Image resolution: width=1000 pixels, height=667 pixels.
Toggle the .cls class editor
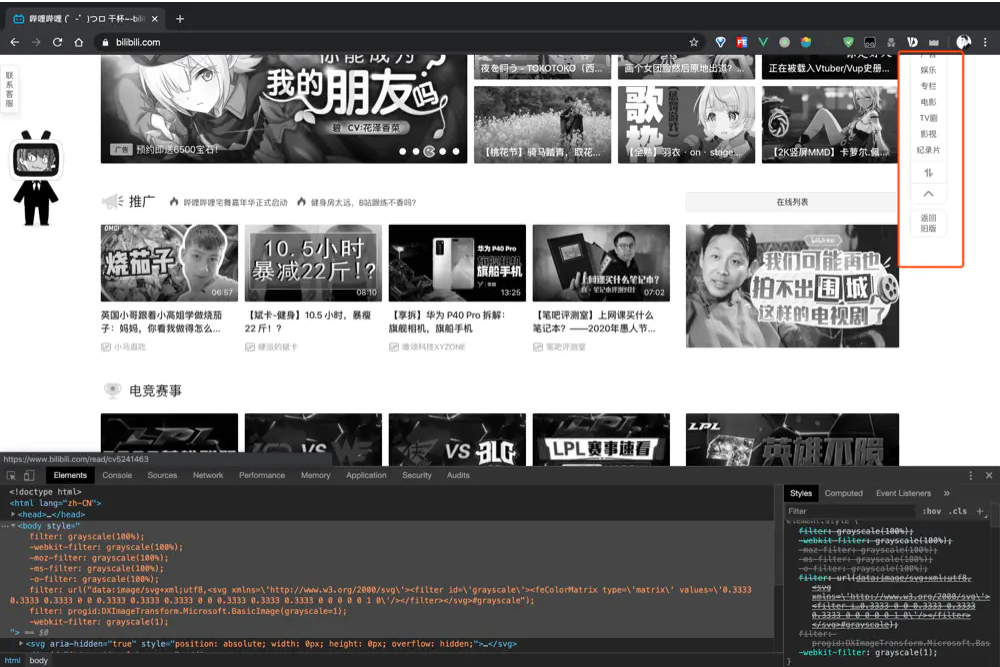[x=957, y=511]
